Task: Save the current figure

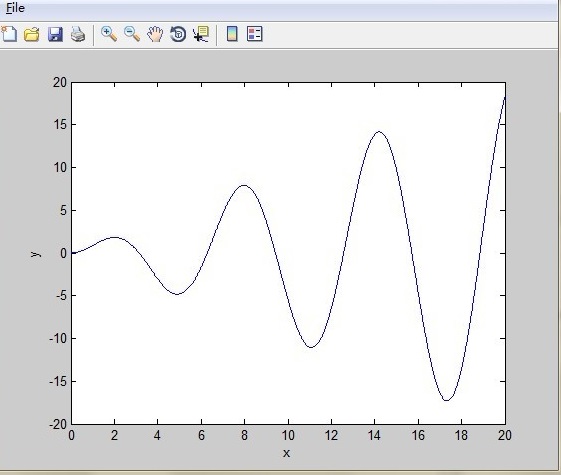Action: pos(55,34)
